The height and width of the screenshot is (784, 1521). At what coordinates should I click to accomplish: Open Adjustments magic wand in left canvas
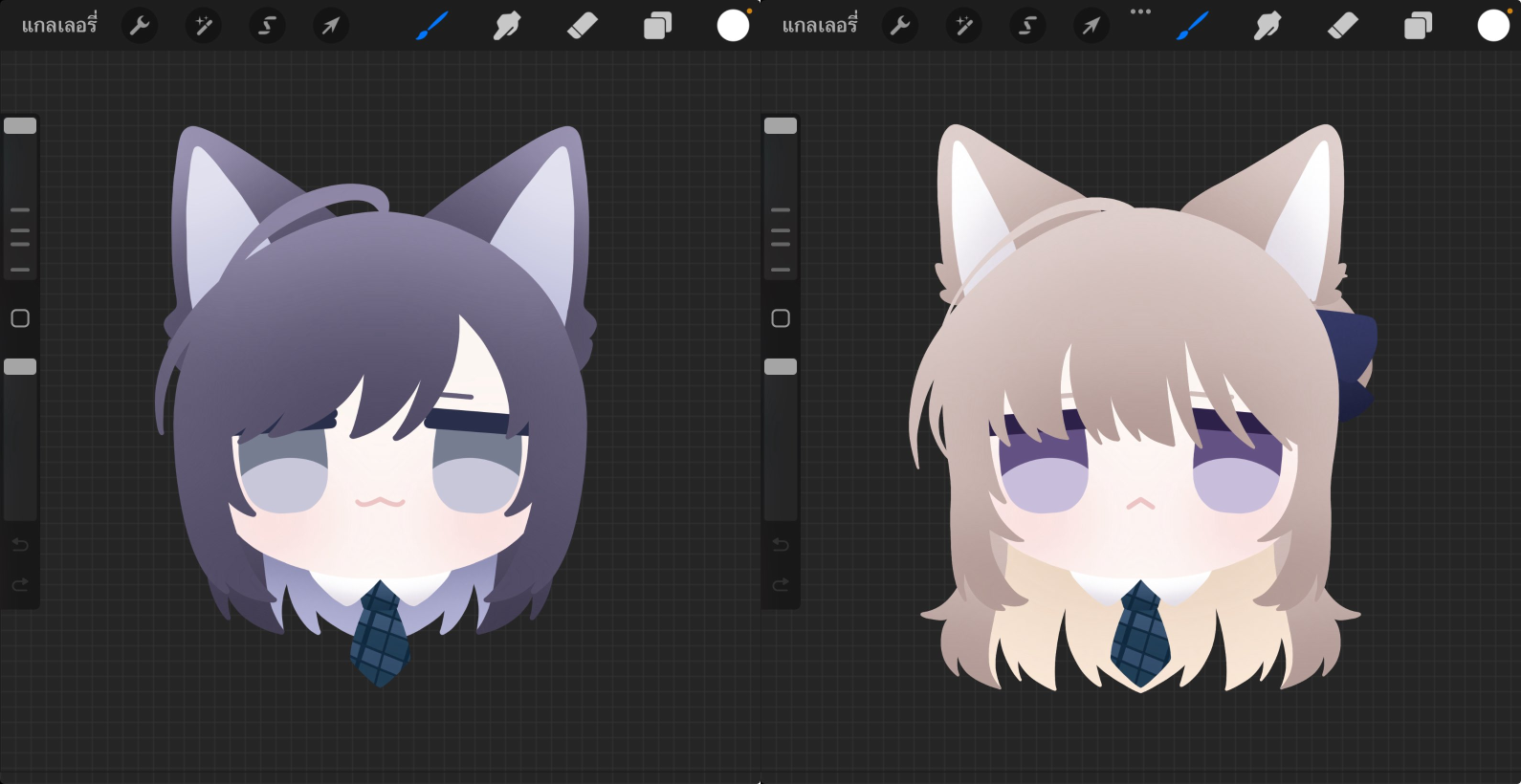[204, 26]
